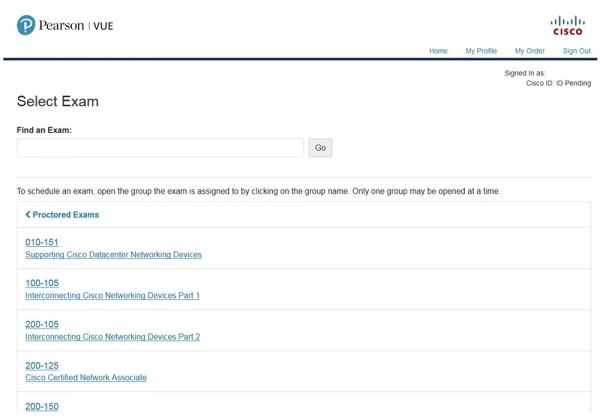Select Supporting Cisco Datacenter Networking Devices

[113, 255]
